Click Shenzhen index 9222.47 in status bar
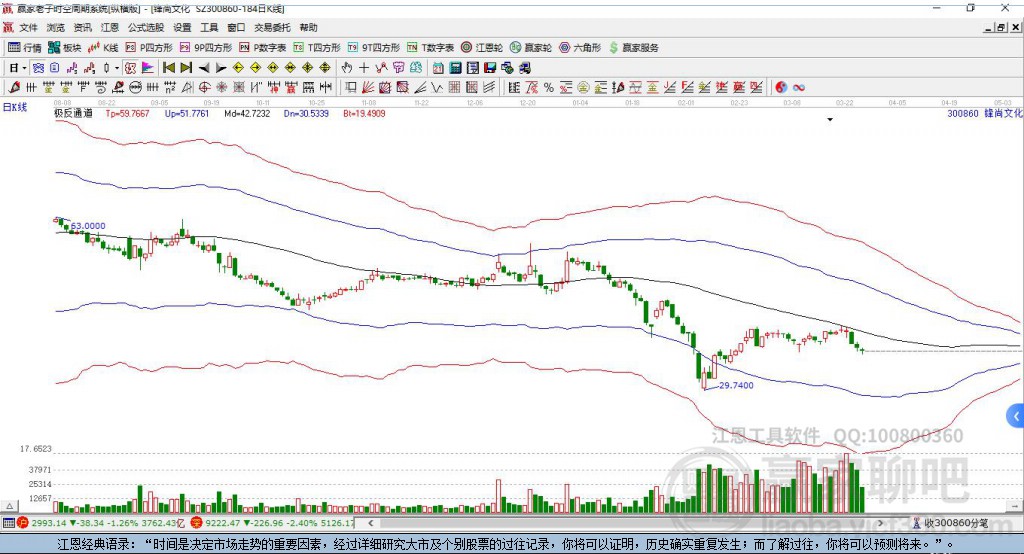1024x554 pixels. pyautogui.click(x=224, y=523)
